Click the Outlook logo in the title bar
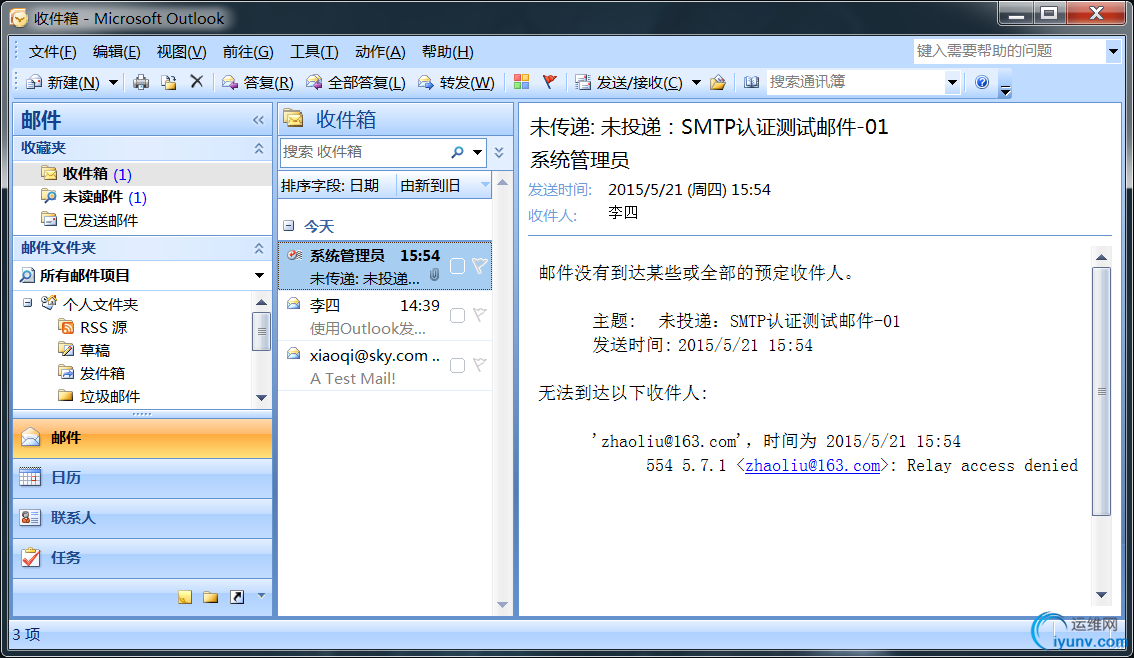 click(x=18, y=17)
